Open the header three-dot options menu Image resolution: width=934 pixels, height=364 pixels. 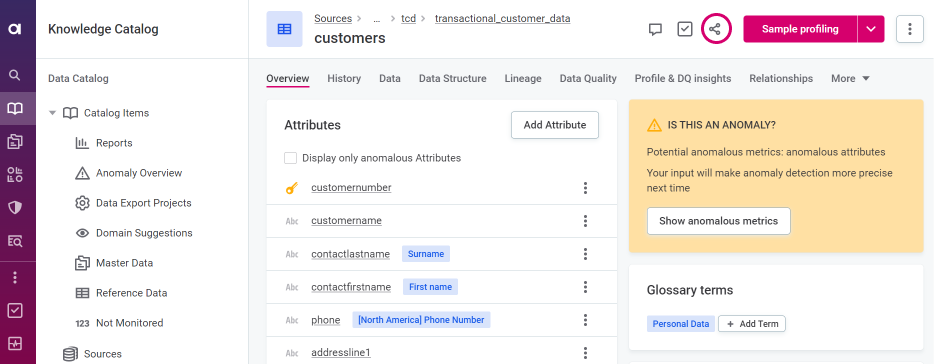[x=910, y=29]
